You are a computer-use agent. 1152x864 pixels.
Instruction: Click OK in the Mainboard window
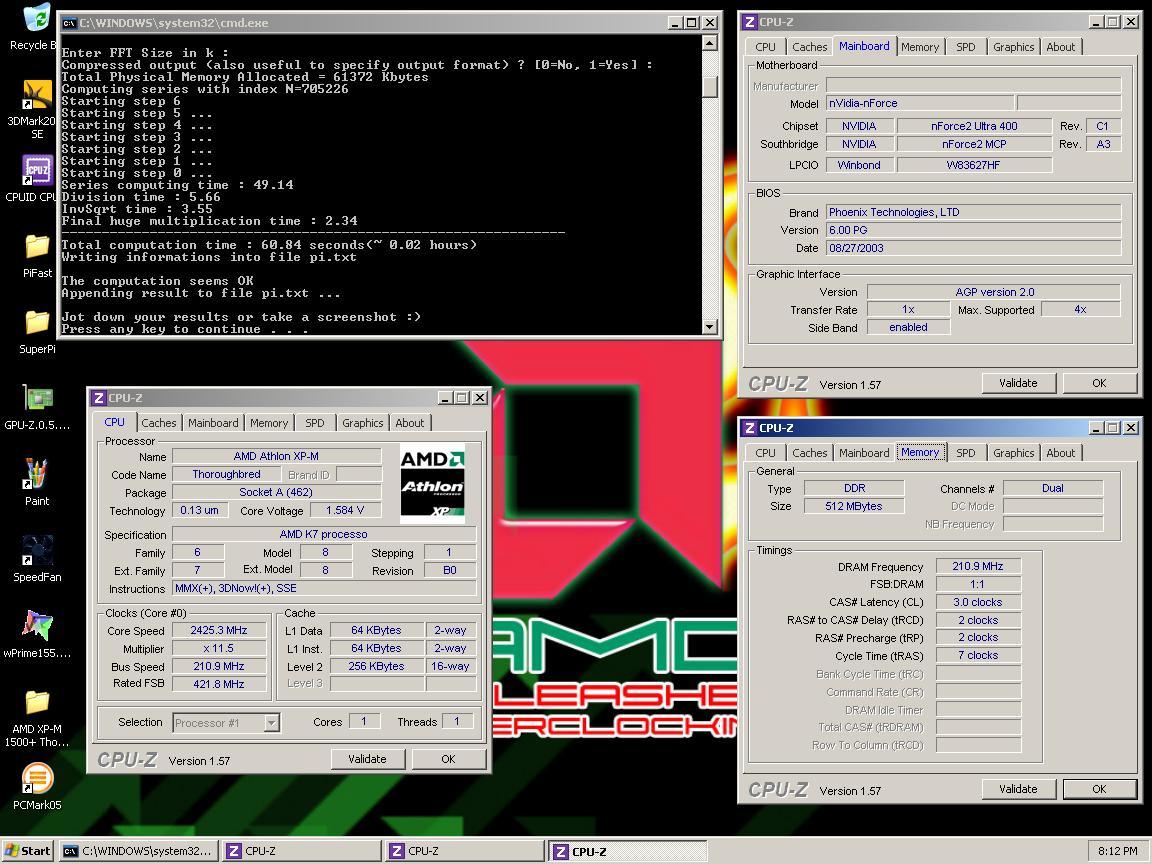pyautogui.click(x=1099, y=383)
